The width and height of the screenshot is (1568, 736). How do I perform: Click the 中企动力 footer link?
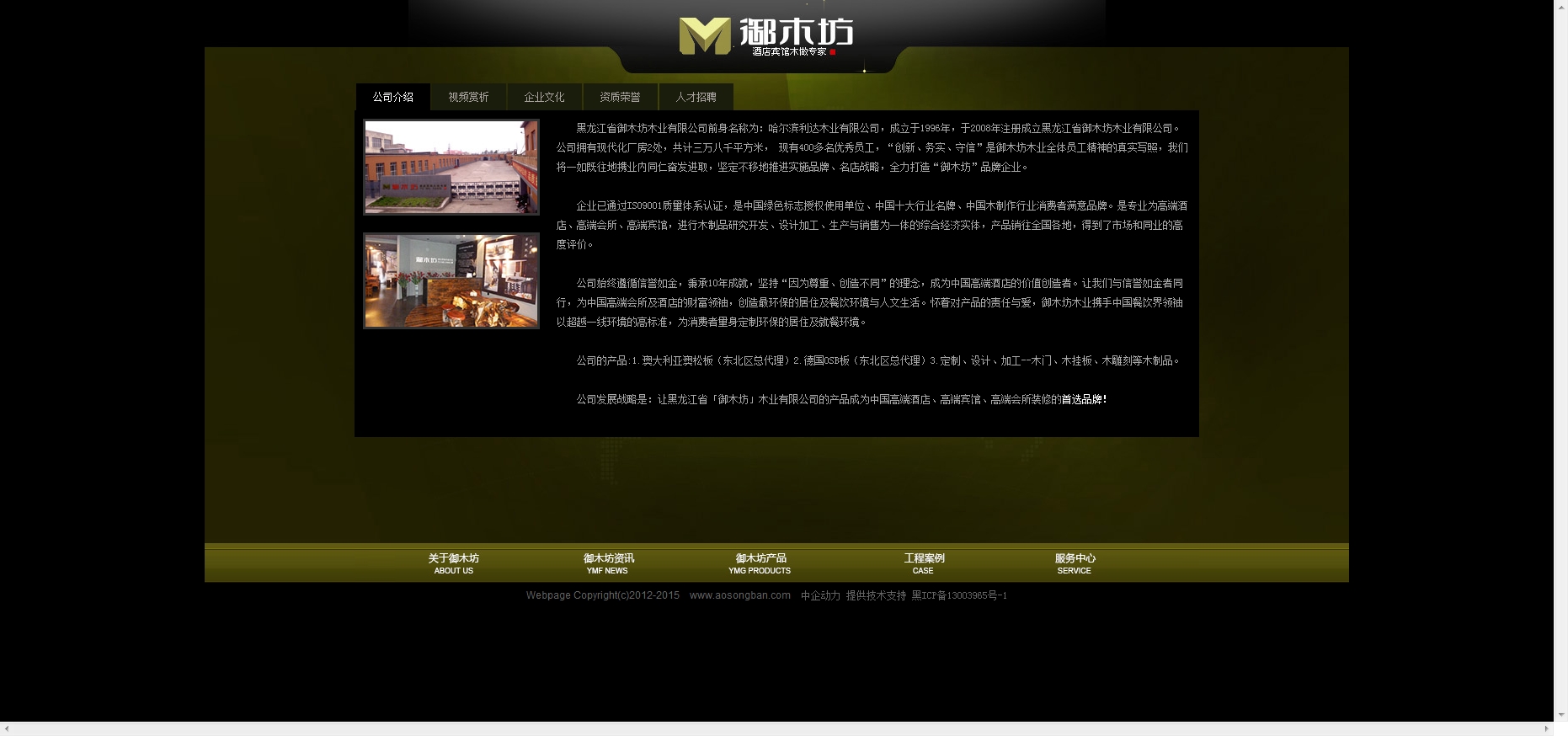pyautogui.click(x=820, y=595)
